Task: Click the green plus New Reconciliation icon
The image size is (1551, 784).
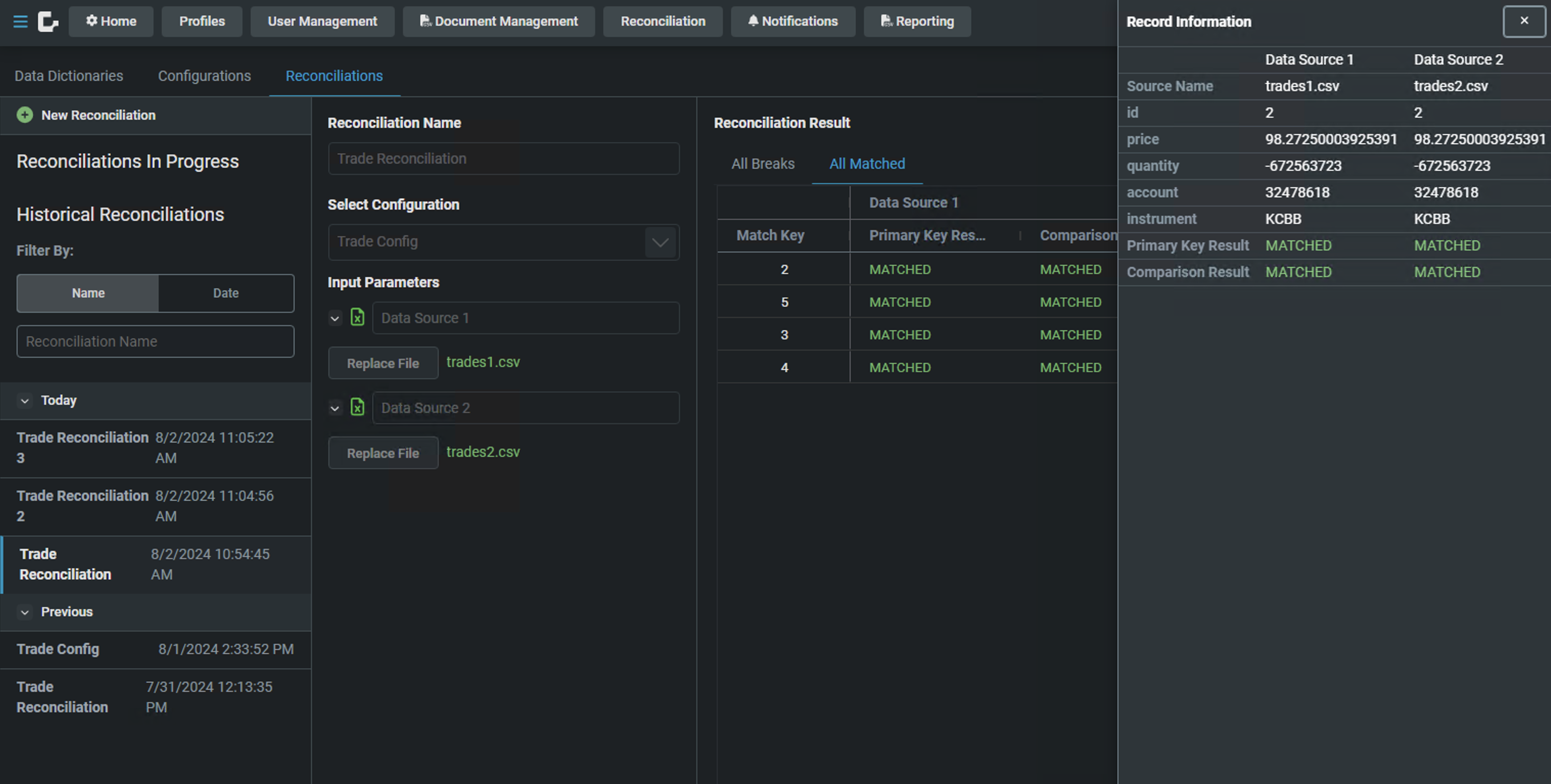Action: click(25, 115)
